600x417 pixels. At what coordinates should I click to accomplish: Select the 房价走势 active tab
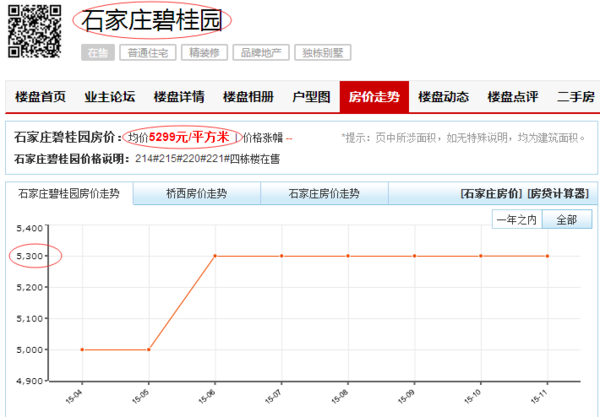tap(374, 97)
